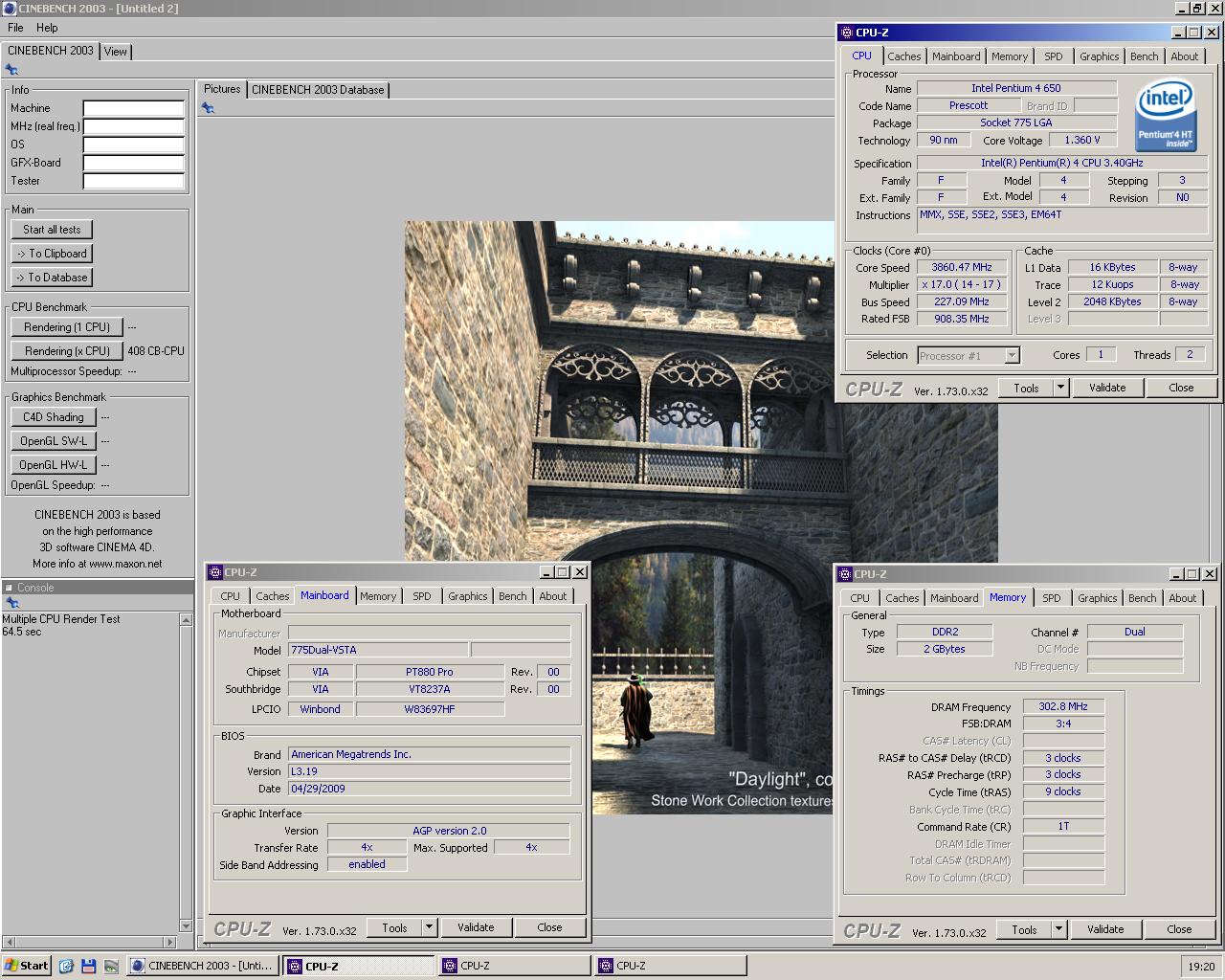
Task: Switch to the View tab in CINEBENCH
Action: point(116,52)
